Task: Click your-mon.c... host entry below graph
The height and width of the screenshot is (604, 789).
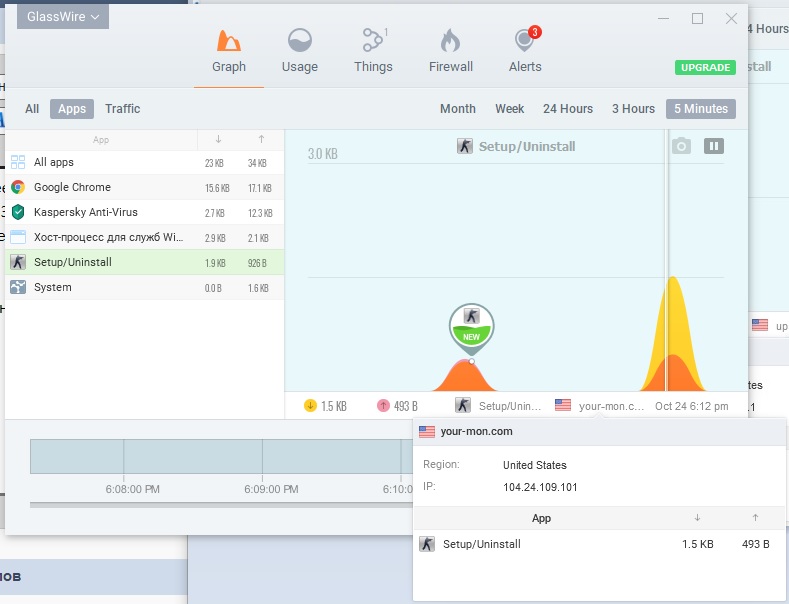Action: [611, 406]
